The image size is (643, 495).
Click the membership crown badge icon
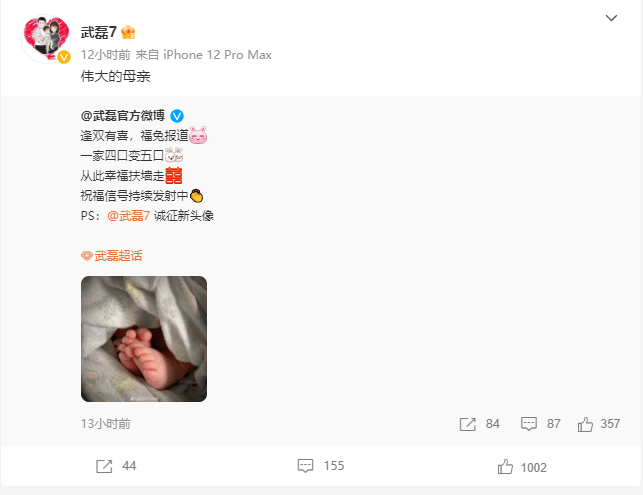click(128, 32)
